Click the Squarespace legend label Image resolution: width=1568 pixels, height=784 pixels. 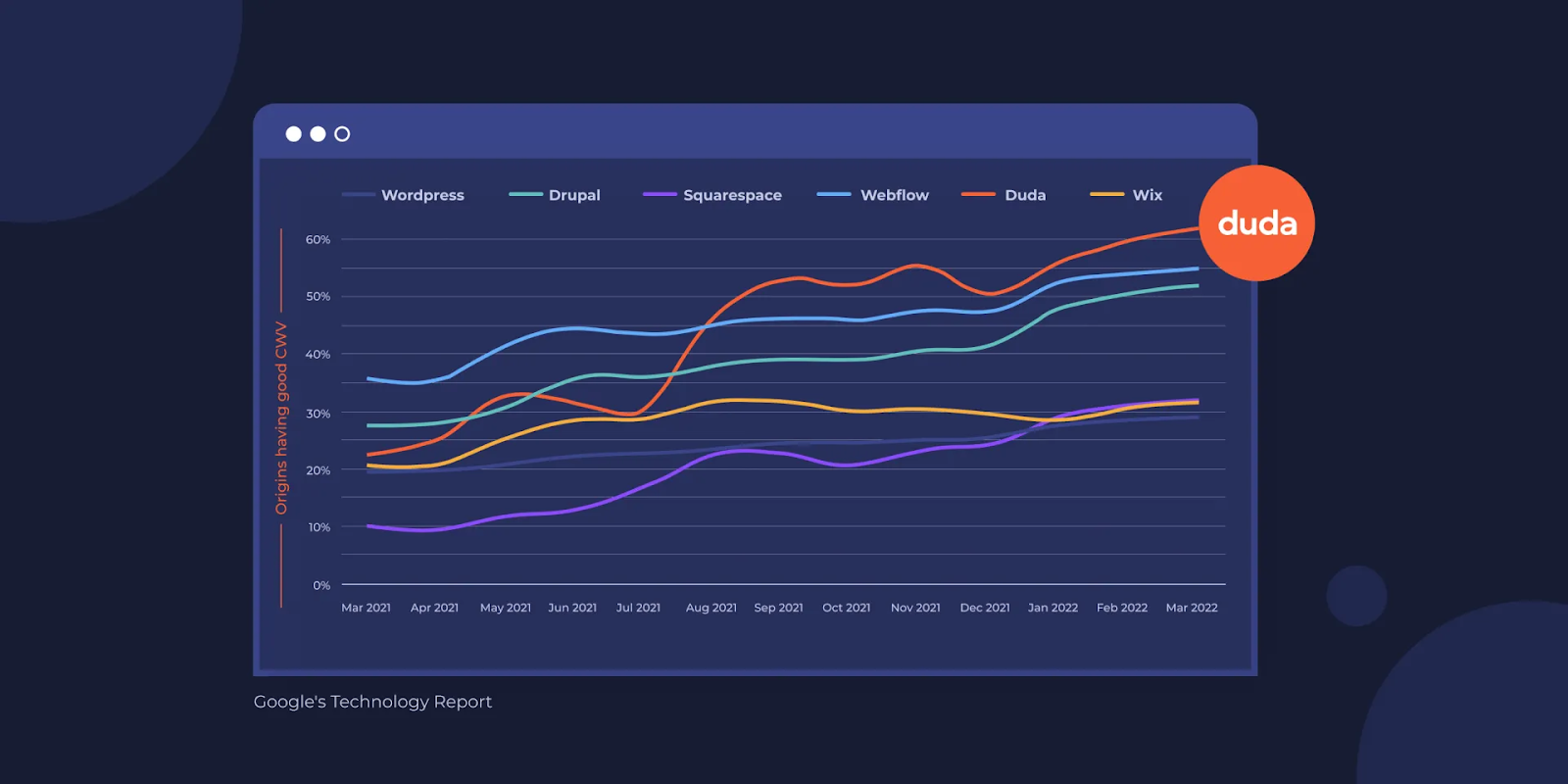tap(732, 195)
